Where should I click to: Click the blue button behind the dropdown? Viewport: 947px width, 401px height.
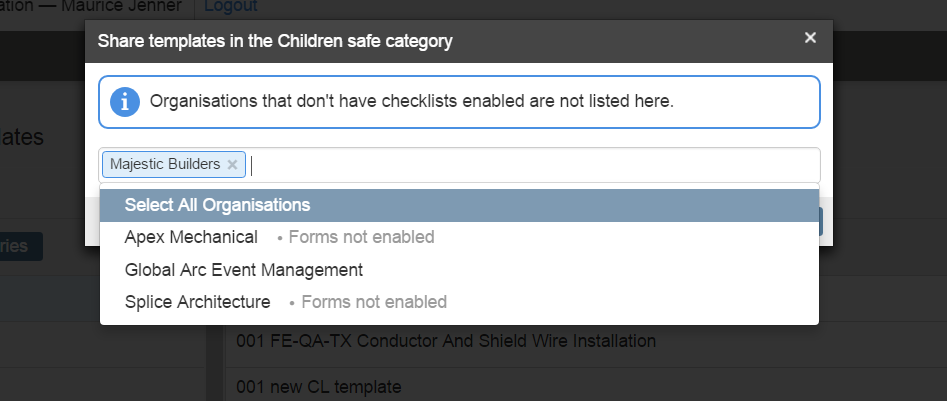pyautogui.click(x=821, y=222)
